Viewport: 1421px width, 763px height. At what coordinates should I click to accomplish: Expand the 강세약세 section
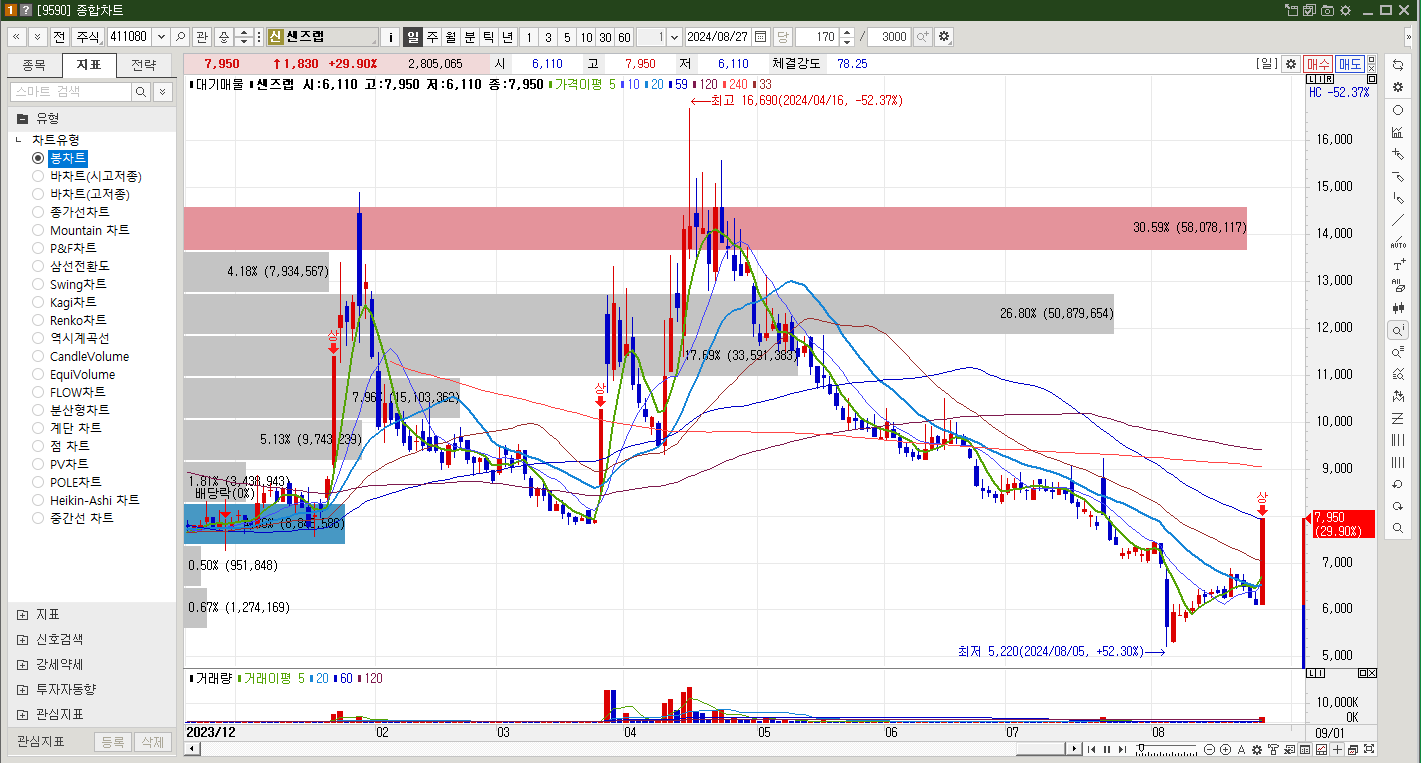[22, 664]
